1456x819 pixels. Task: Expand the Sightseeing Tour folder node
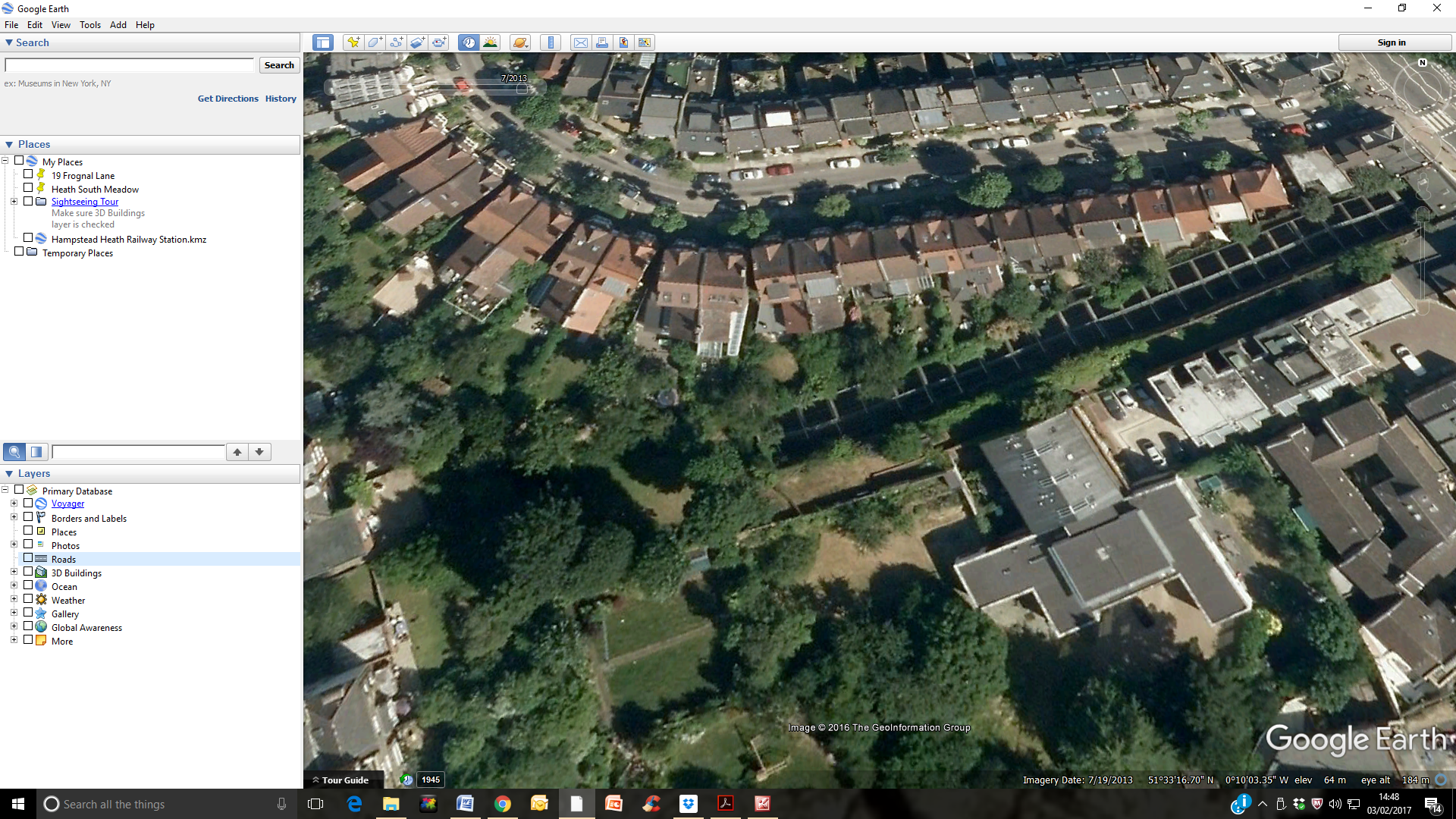14,202
